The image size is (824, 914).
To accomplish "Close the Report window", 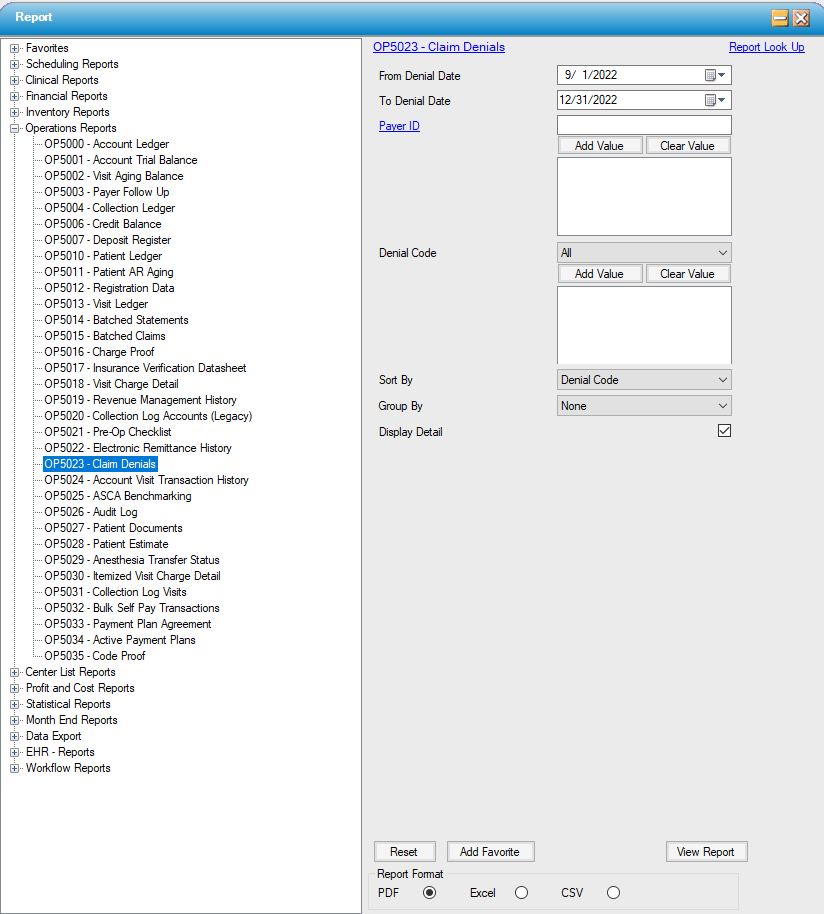I will pos(801,18).
